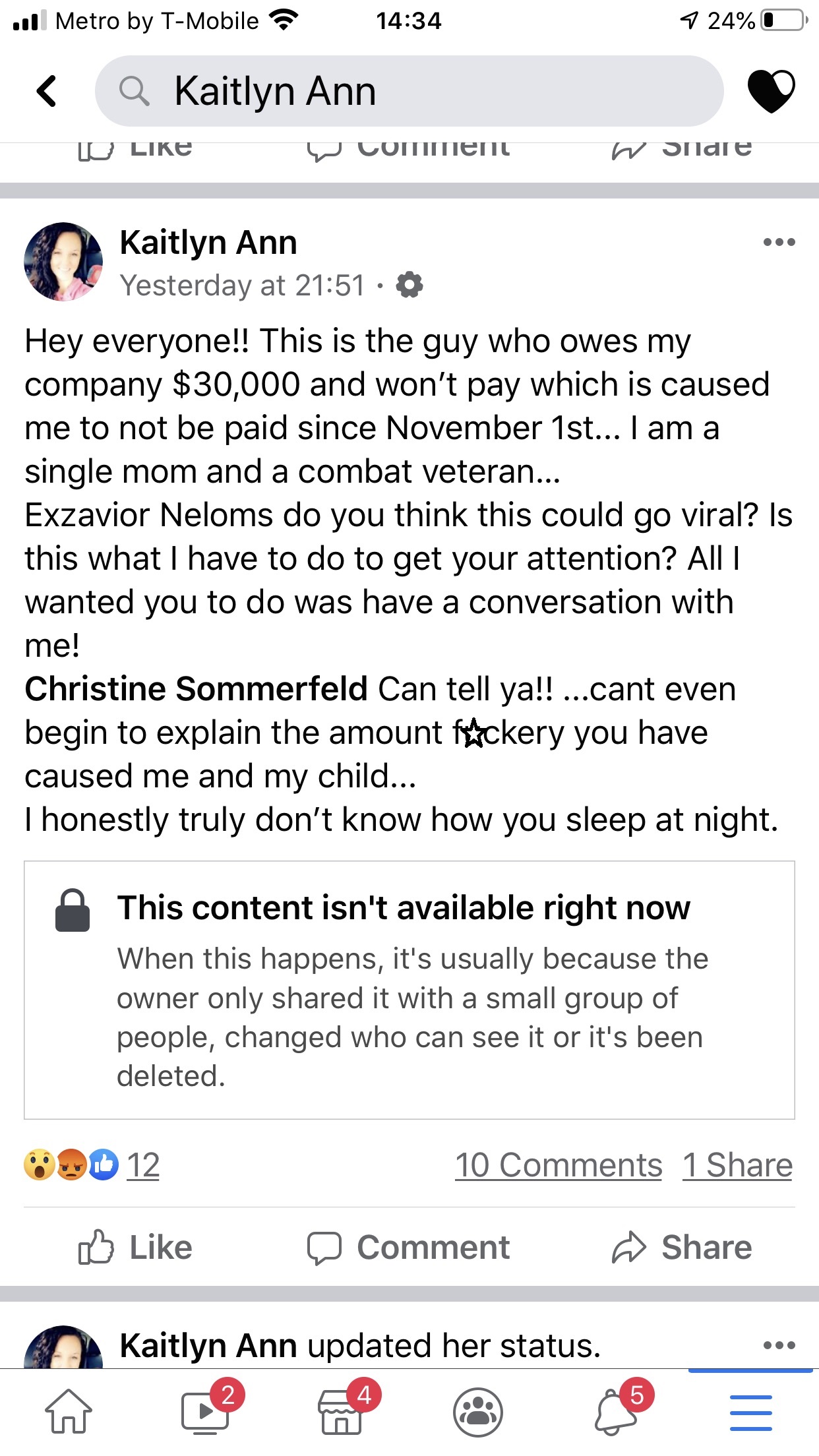Open the three-dot menu on Kaitlyn Ann's post

pos(779,242)
